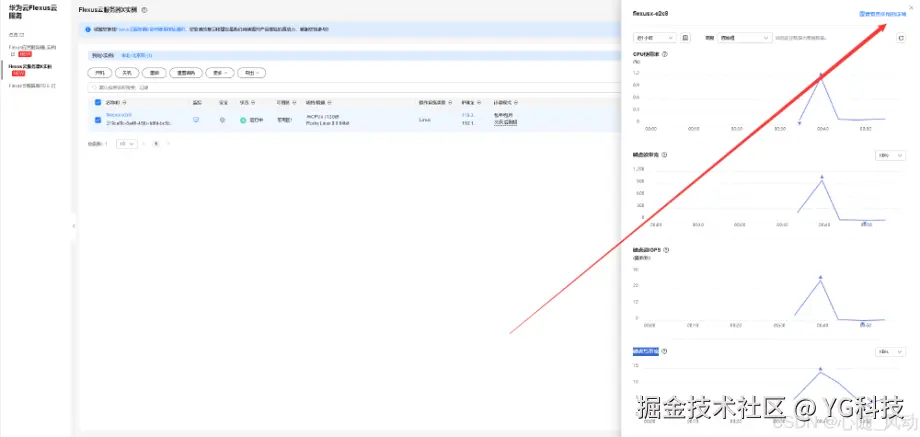Image resolution: width=920 pixels, height=437 pixels.
Task: Click the blue public IP address link
Action: coord(467,116)
